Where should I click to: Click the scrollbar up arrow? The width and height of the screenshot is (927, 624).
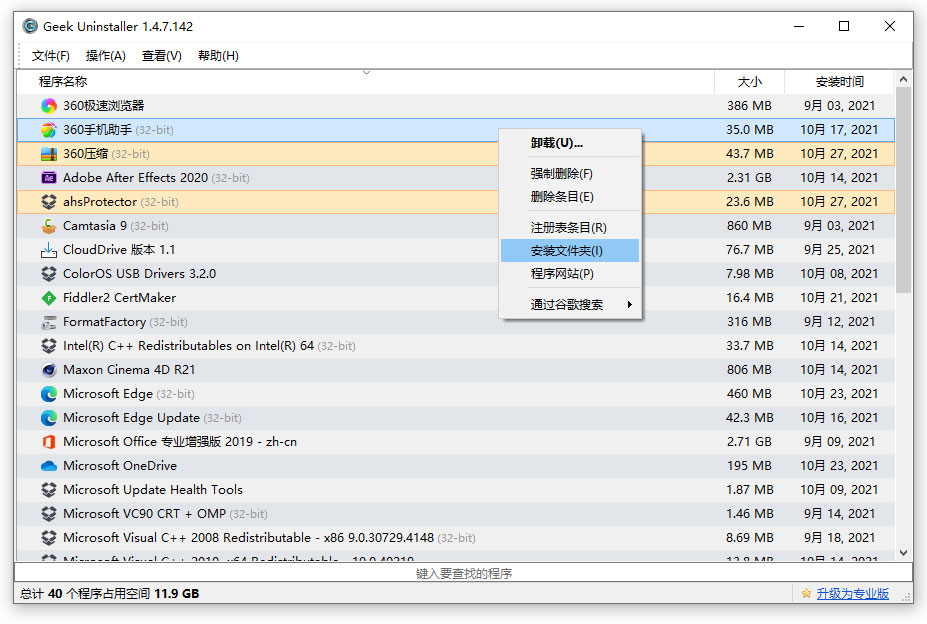point(904,77)
